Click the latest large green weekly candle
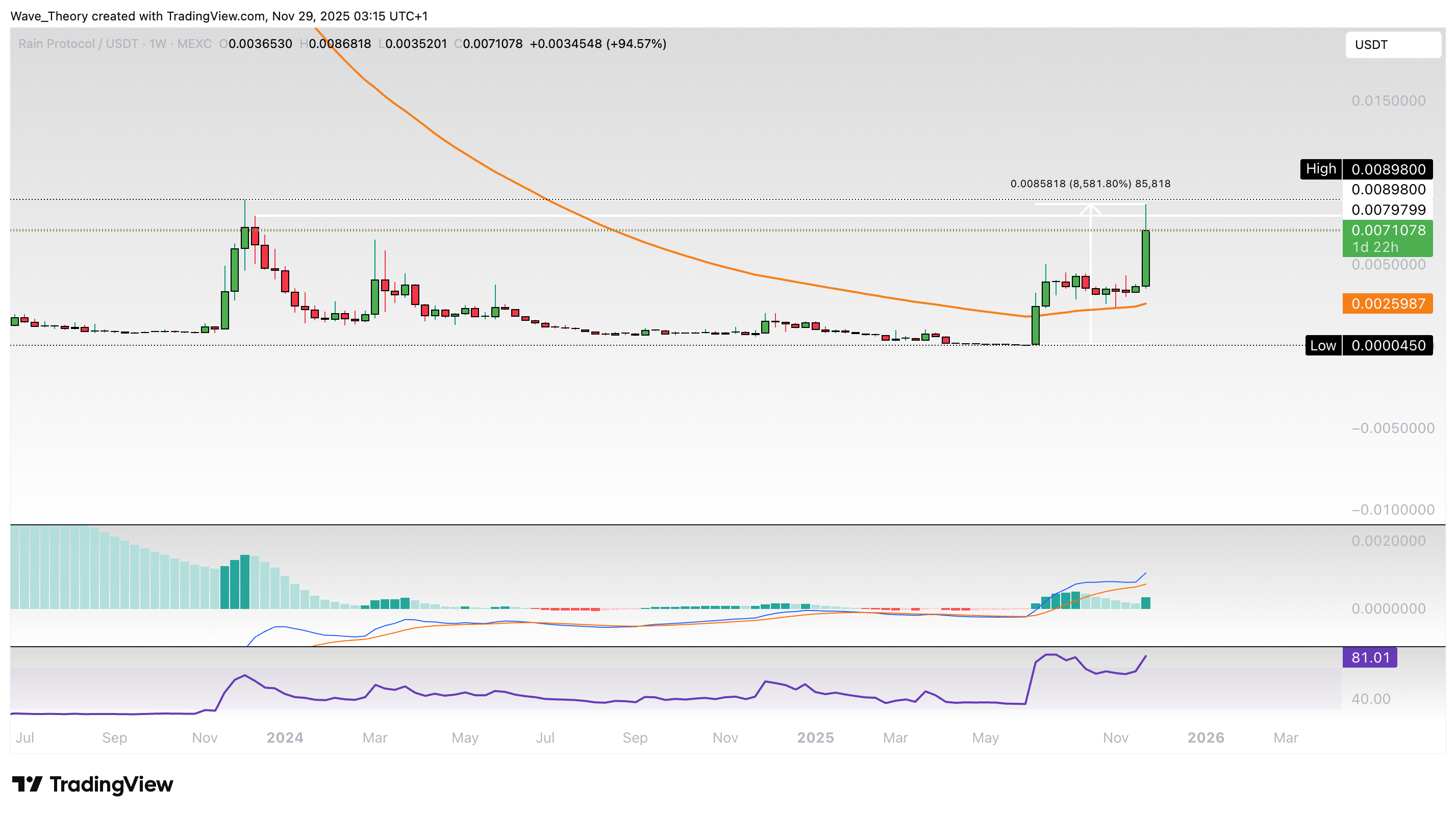1456x815 pixels. (1146, 258)
